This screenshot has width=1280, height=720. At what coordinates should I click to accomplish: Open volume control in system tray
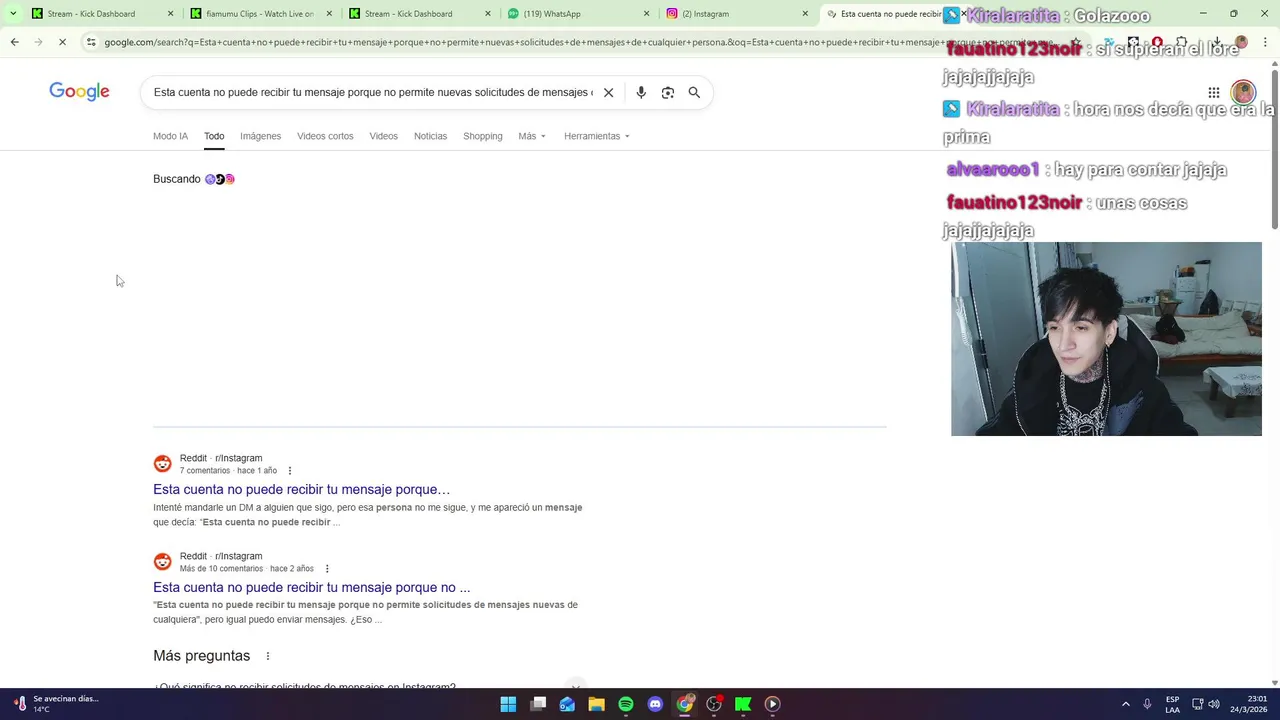pyautogui.click(x=1214, y=704)
